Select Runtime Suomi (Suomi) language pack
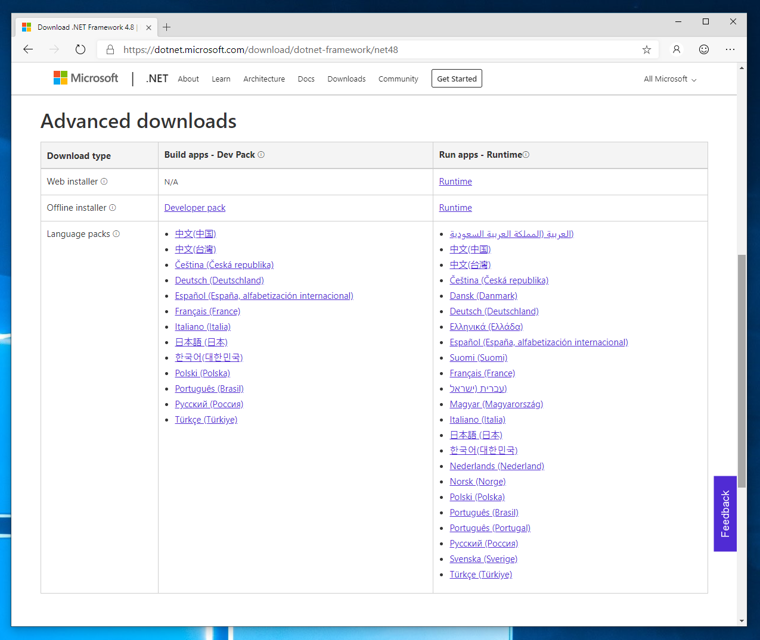The image size is (760, 640). [478, 358]
